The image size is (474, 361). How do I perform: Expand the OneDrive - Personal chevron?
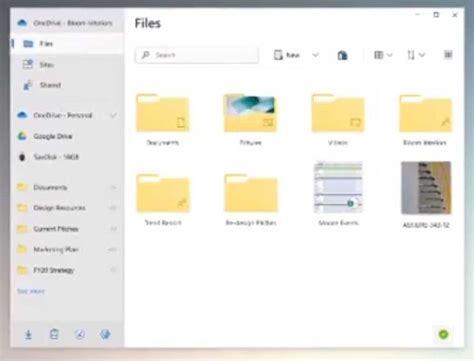tap(113, 116)
